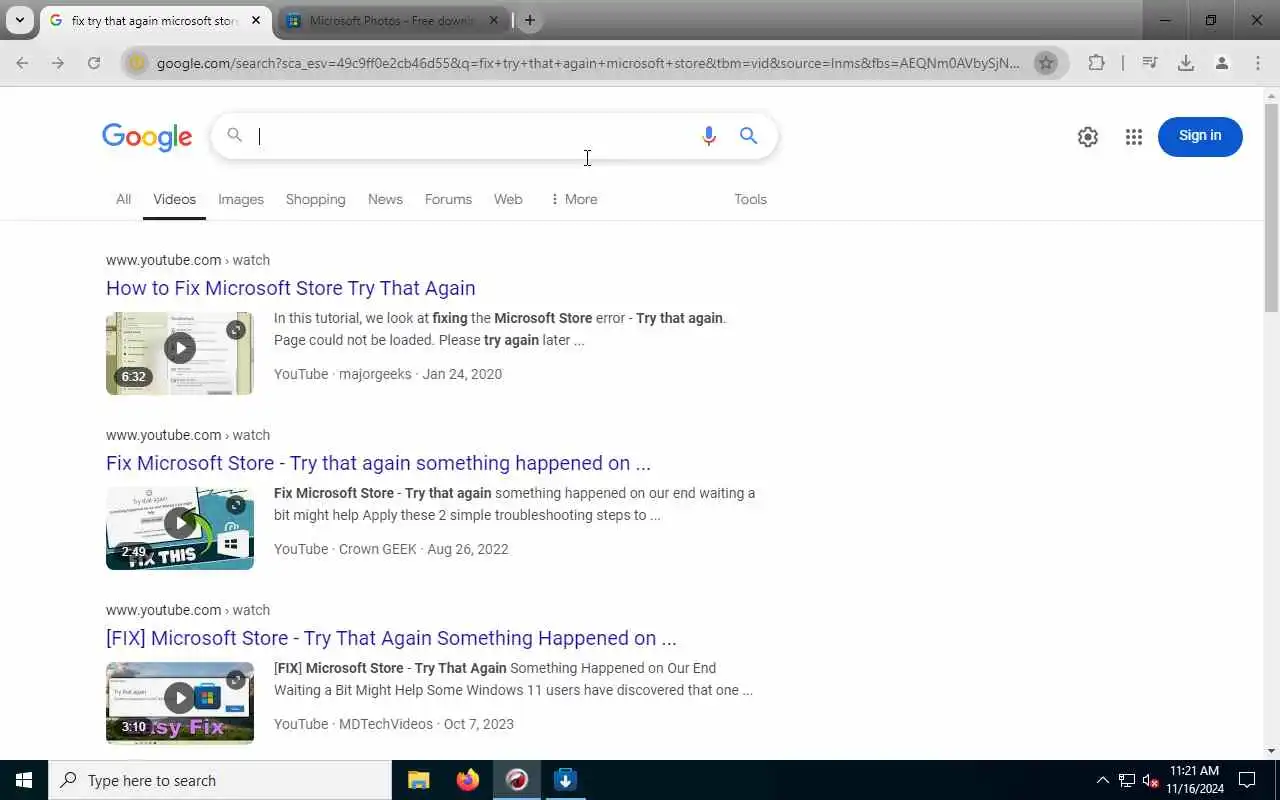The height and width of the screenshot is (800, 1280).
Task: Expand preview icon on majorgeeks thumbnail
Action: pos(236,330)
